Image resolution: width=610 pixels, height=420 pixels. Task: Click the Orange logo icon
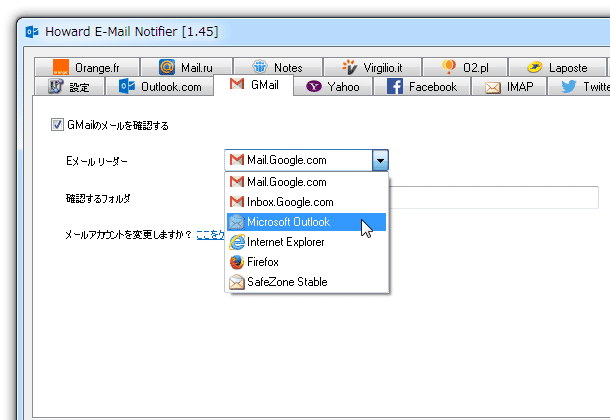point(61,67)
